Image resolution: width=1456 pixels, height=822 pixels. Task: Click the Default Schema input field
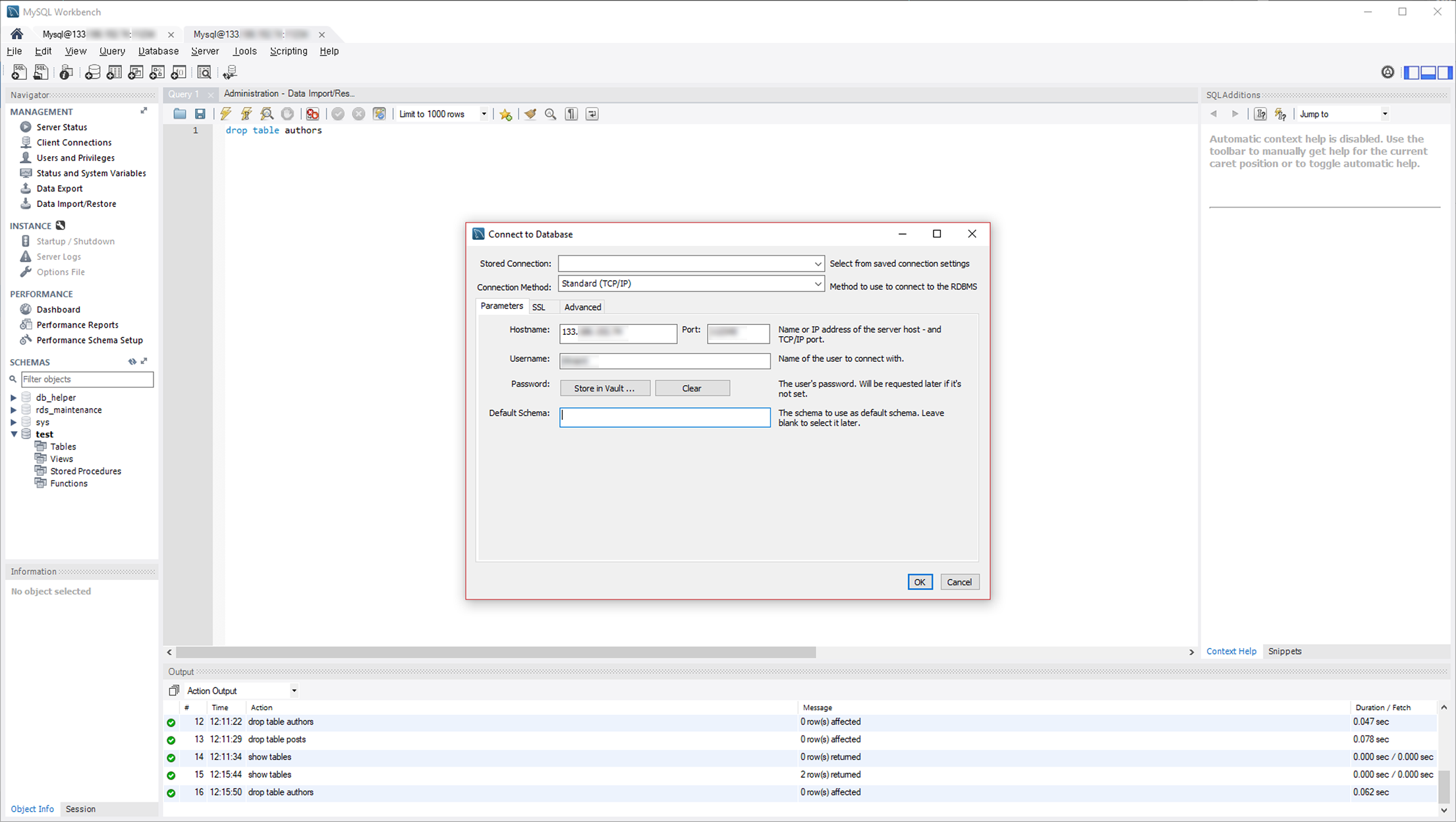pos(665,417)
